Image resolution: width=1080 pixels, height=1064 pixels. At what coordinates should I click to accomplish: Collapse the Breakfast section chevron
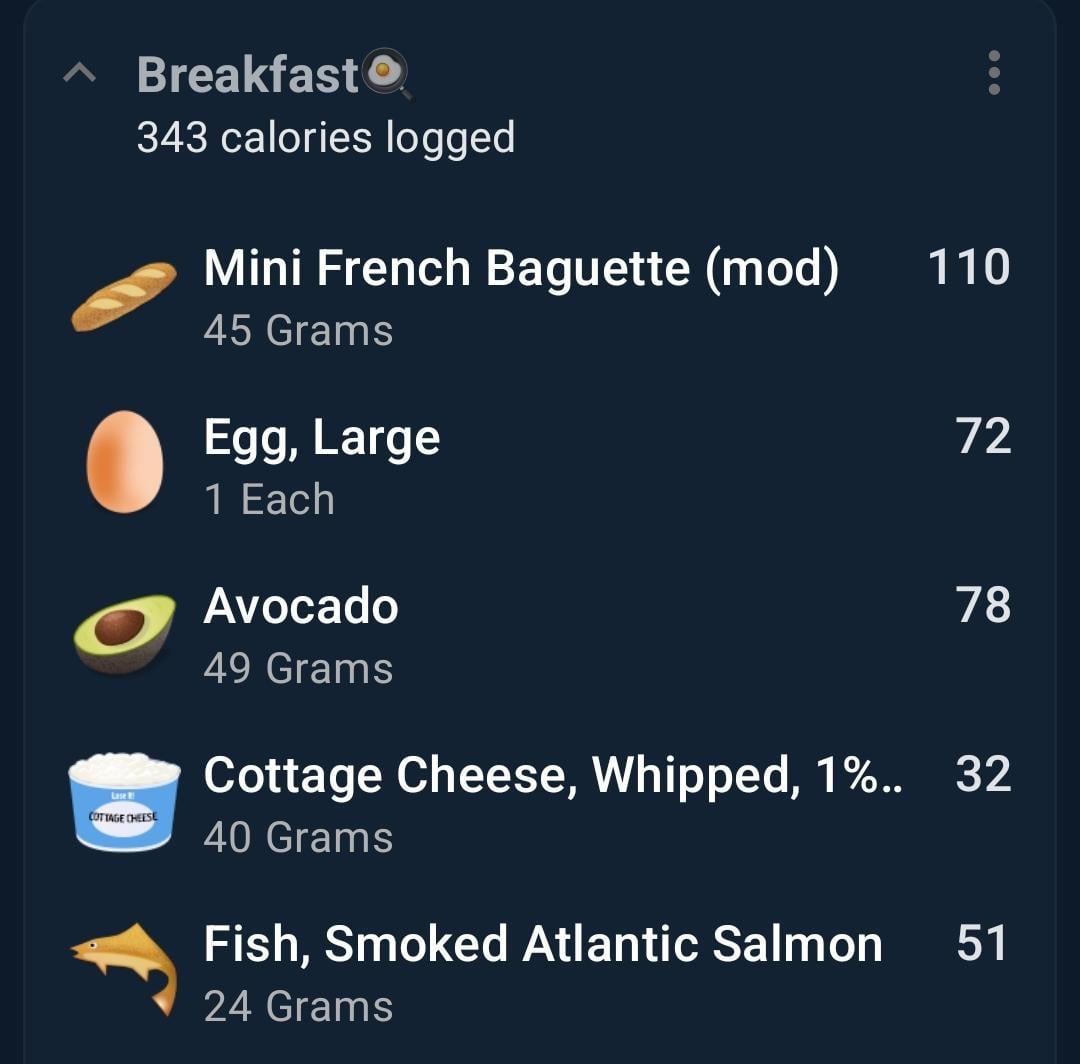tap(79, 72)
